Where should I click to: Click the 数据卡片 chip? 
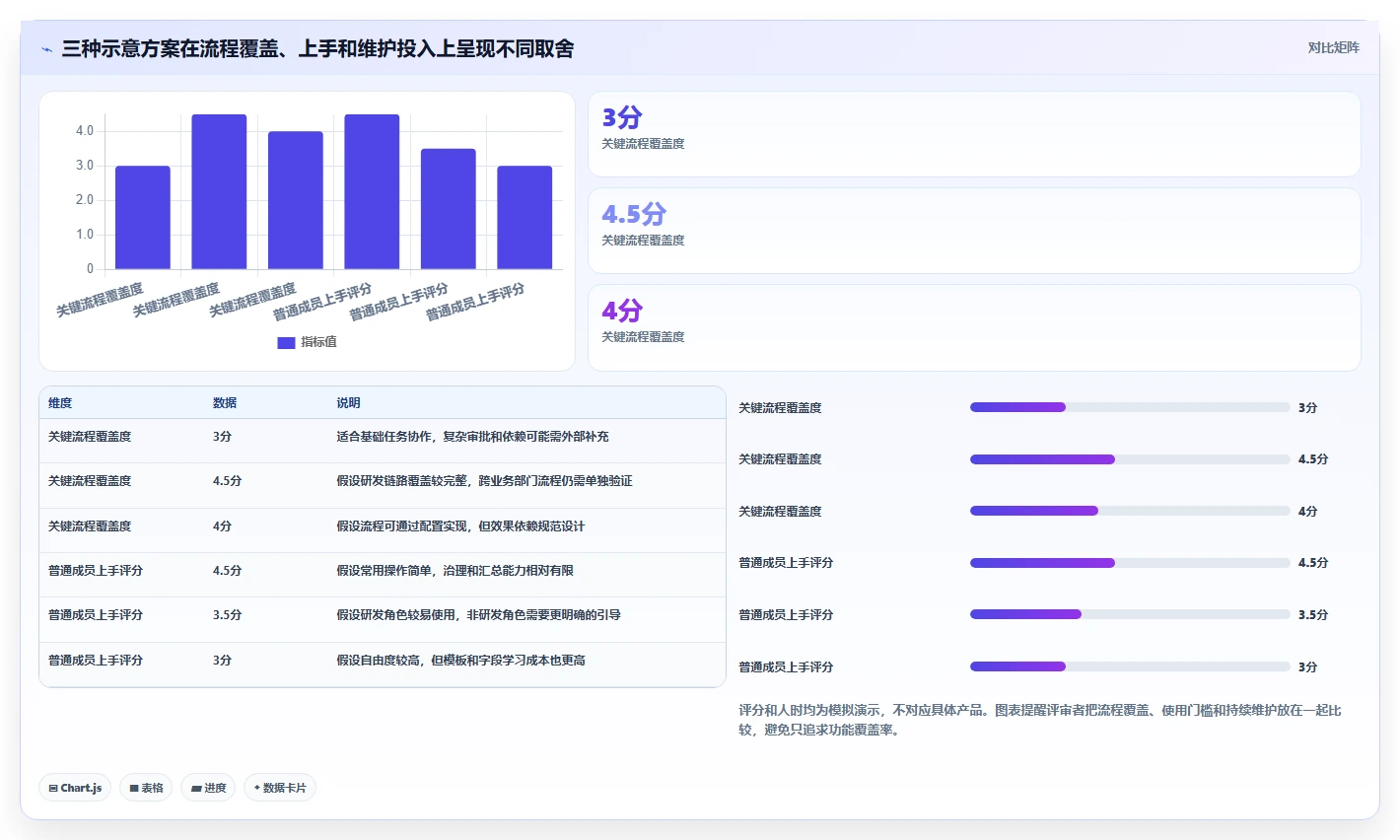pyautogui.click(x=280, y=788)
